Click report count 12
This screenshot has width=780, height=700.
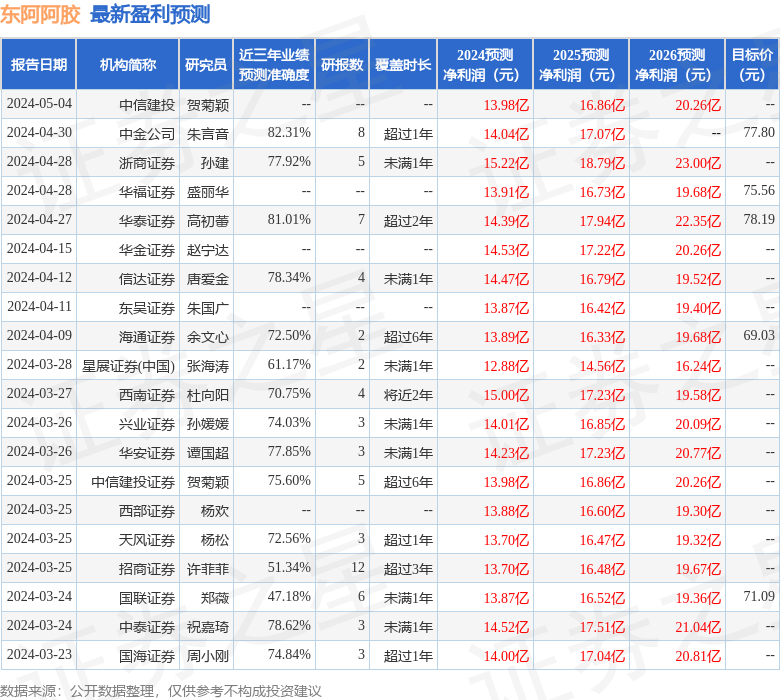coord(358,567)
